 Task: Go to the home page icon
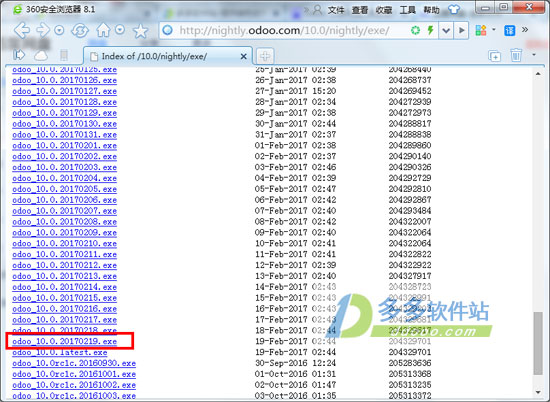coord(103,31)
